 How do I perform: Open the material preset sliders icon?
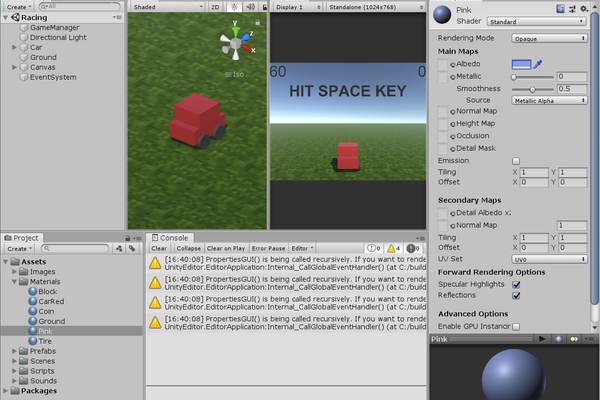click(x=572, y=9)
